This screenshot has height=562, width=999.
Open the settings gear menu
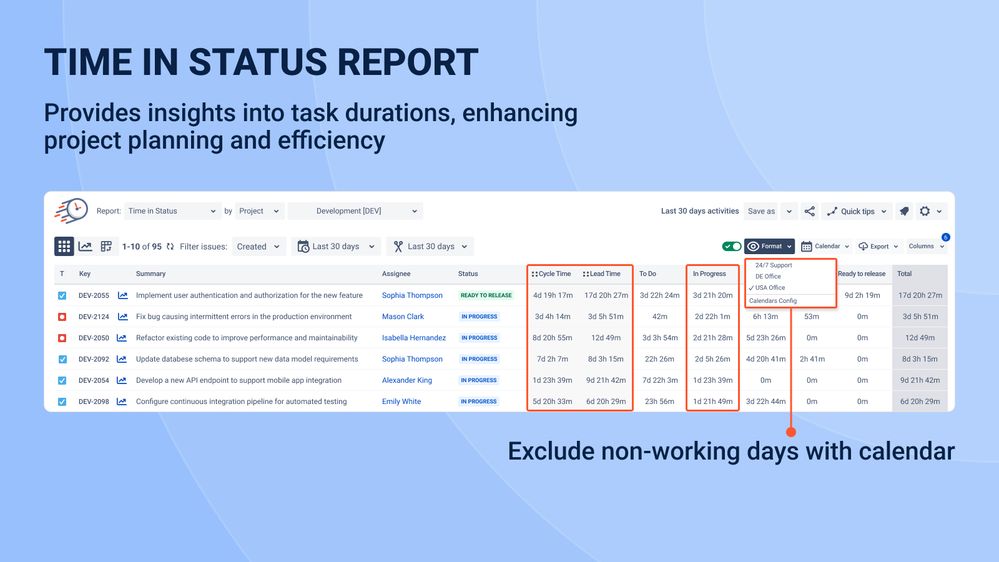[930, 211]
